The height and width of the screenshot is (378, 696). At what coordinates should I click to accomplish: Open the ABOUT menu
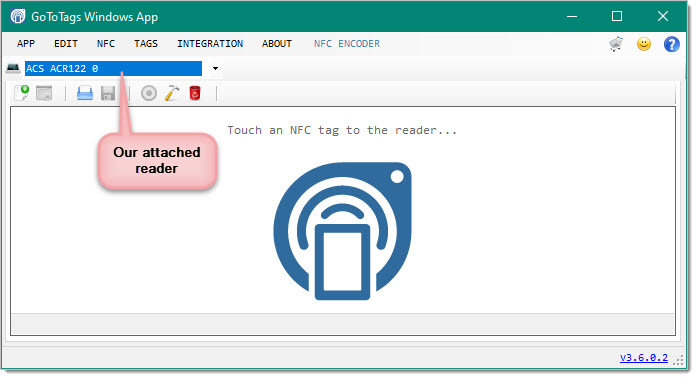(x=277, y=43)
